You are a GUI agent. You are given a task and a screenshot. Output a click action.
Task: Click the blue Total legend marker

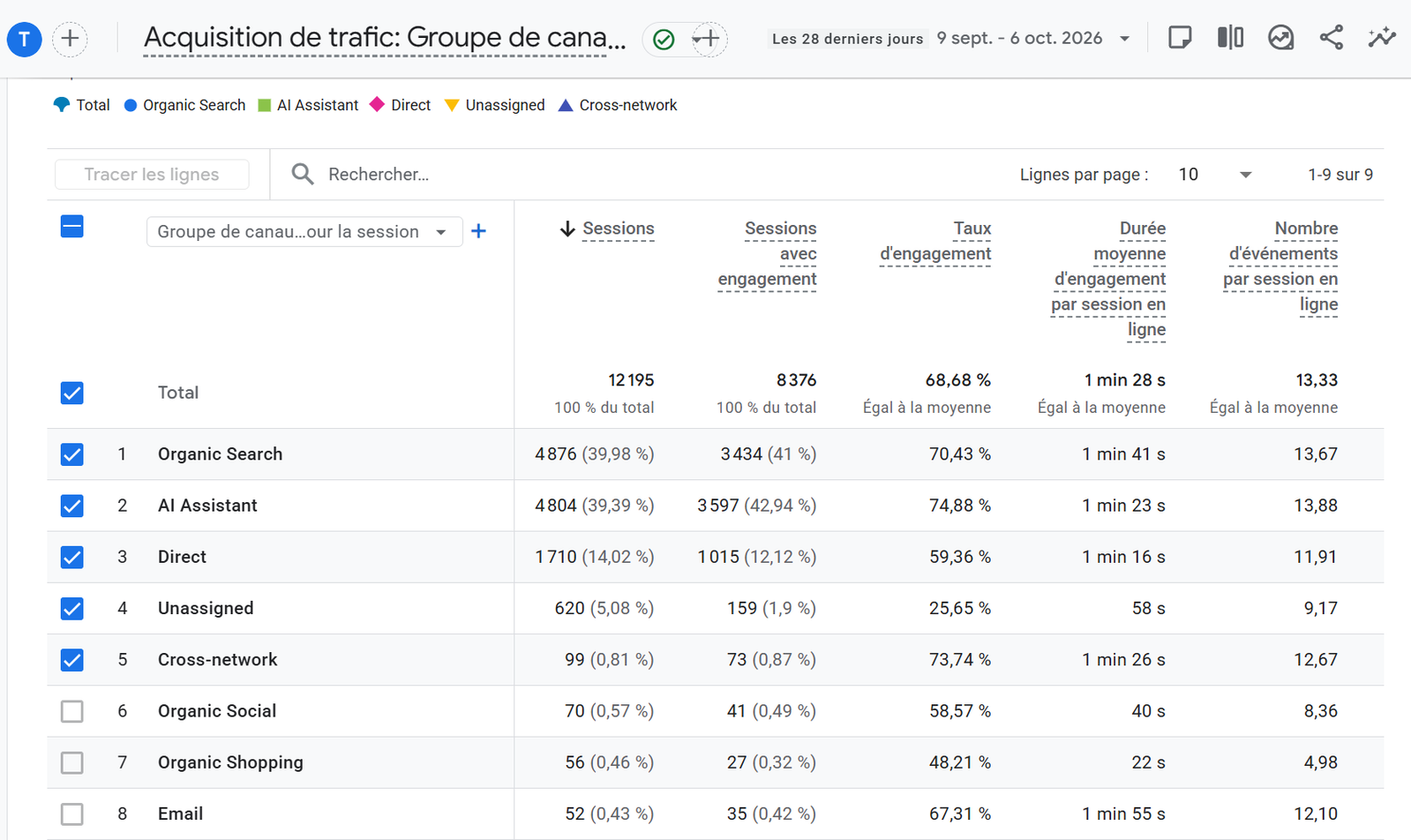pyautogui.click(x=61, y=105)
